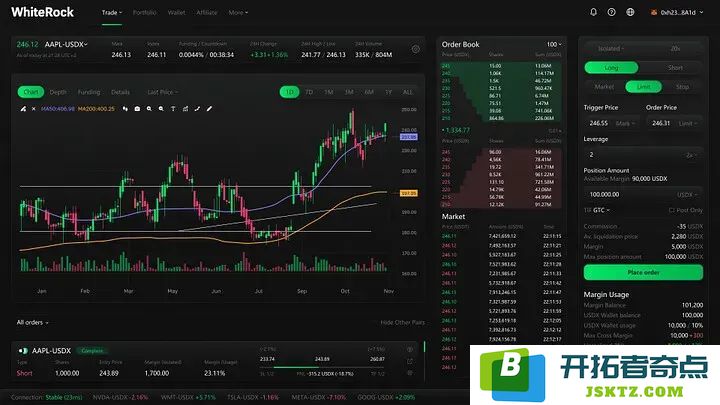The image size is (720, 405).
Task: Open the Last Price dropdown
Action: [163, 92]
